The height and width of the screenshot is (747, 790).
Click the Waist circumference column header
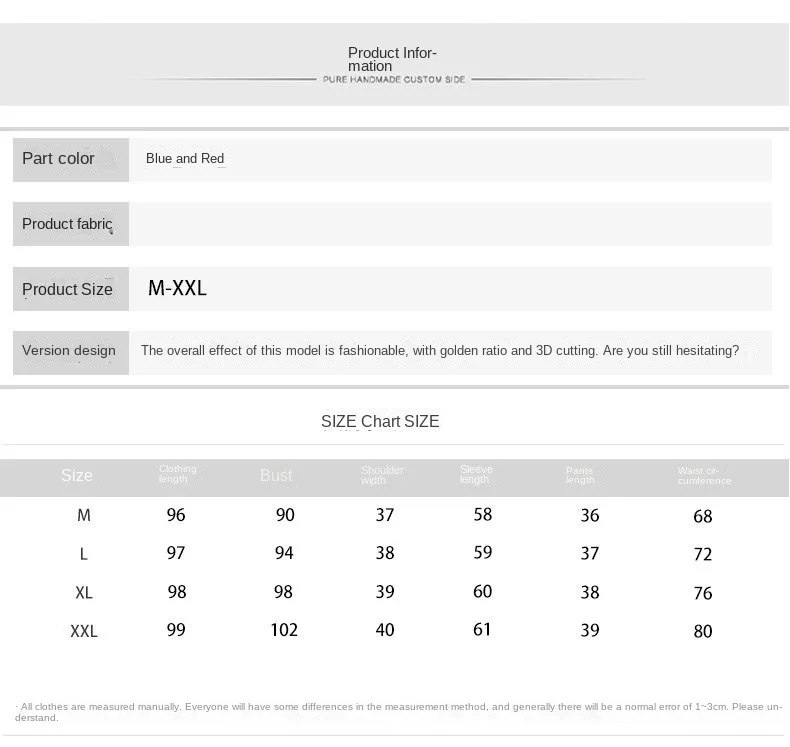pos(704,476)
